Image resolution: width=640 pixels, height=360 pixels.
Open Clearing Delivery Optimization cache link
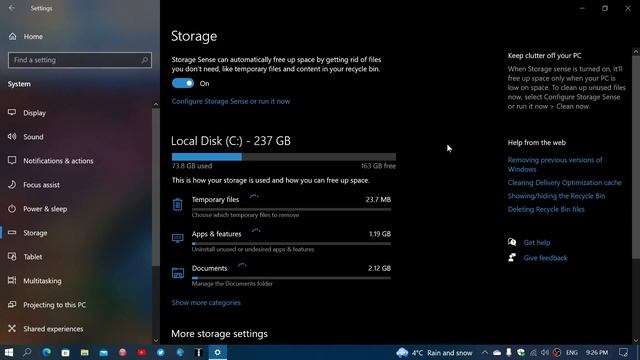[x=564, y=182]
